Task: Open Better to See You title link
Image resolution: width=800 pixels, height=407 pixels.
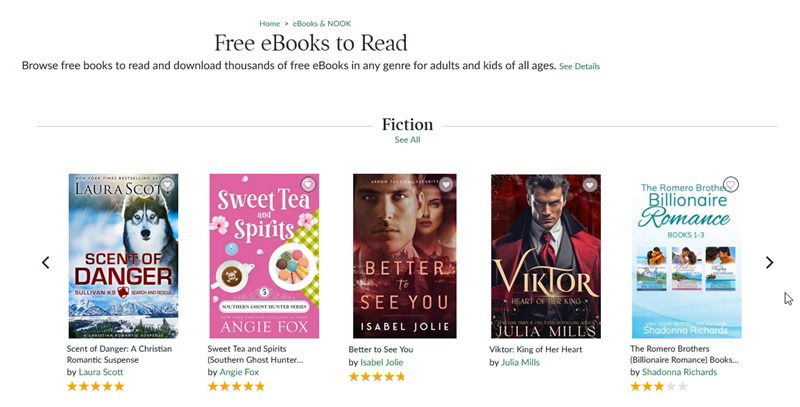Action: 381,349
